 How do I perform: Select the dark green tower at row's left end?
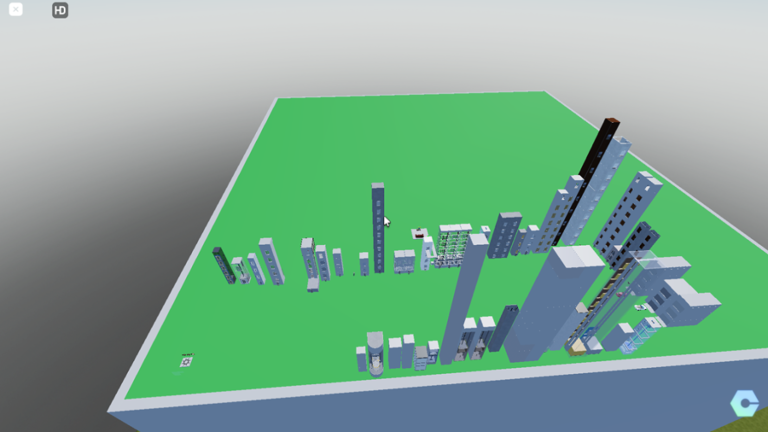tap(223, 265)
